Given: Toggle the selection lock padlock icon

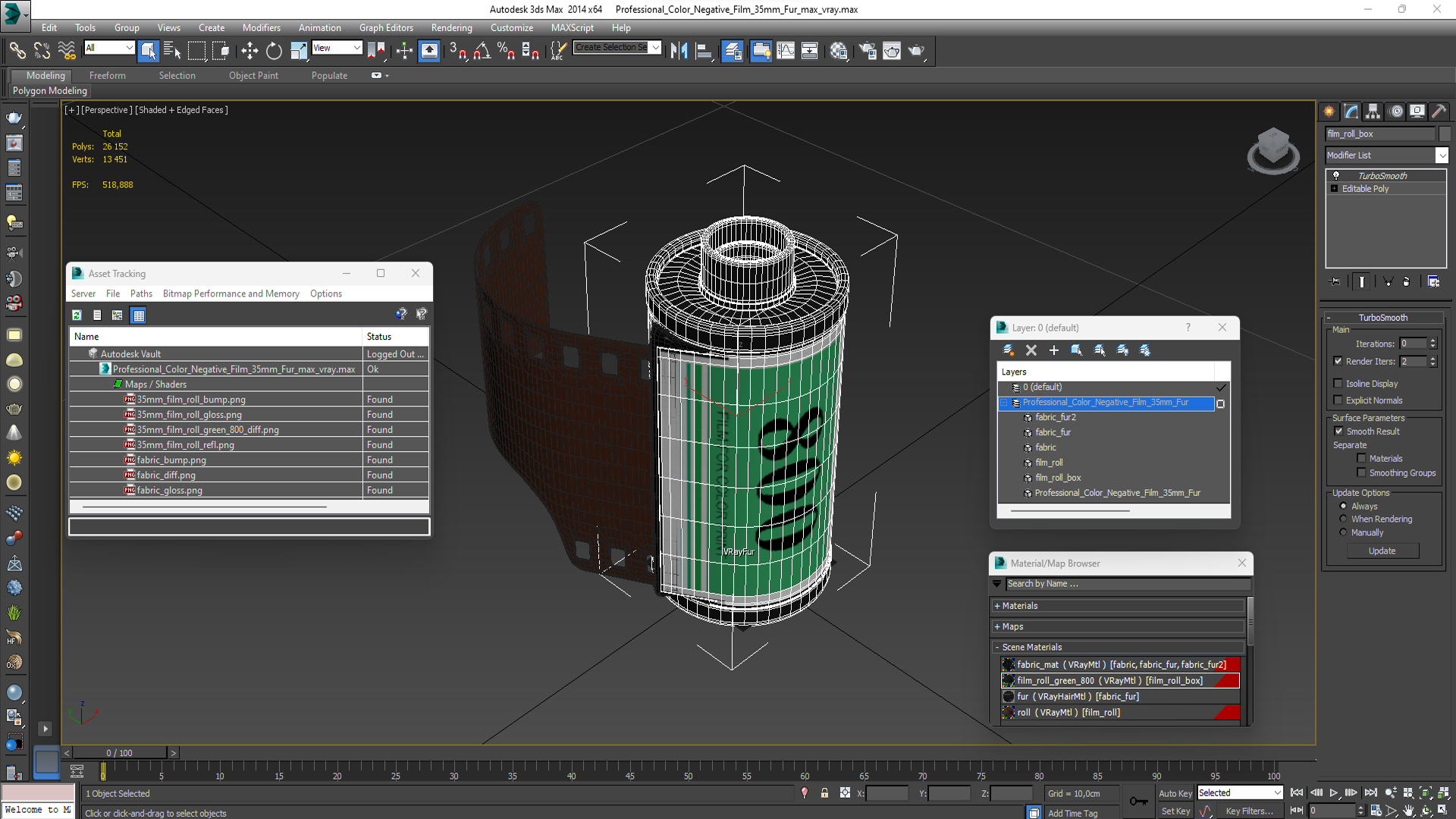Looking at the screenshot, I should [824, 793].
